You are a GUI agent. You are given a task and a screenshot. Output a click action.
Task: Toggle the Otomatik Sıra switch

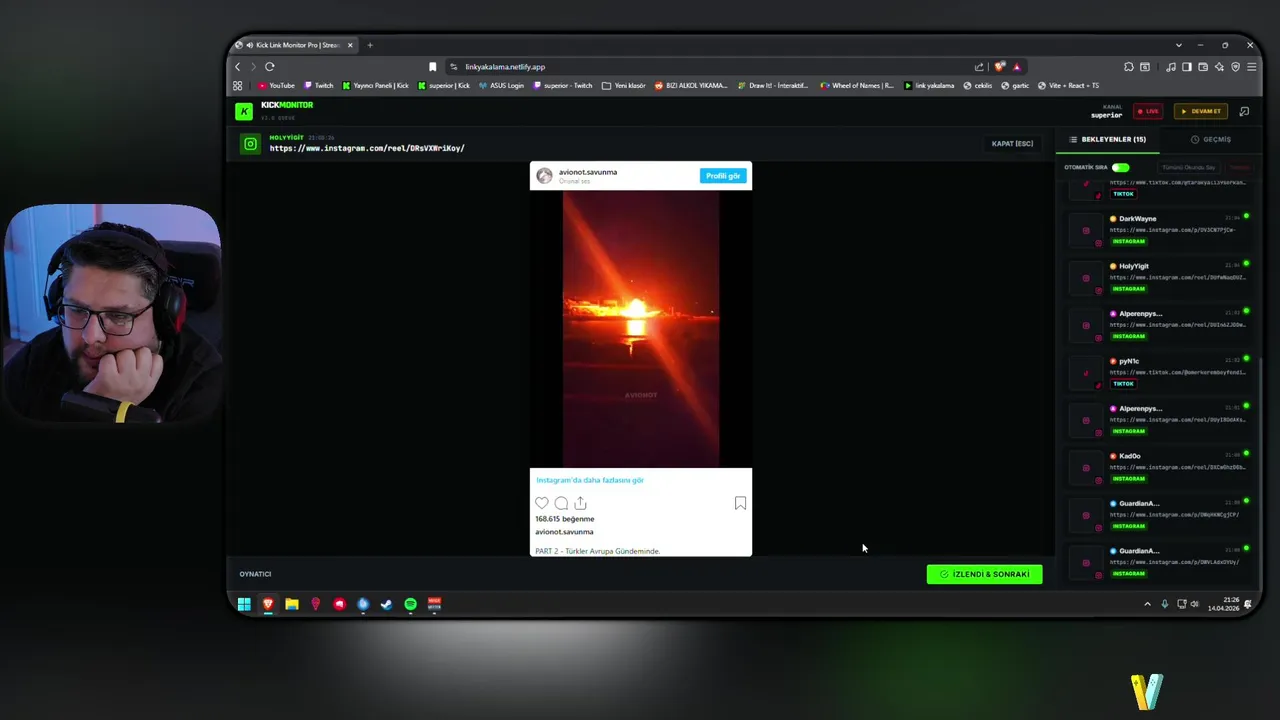[1120, 167]
